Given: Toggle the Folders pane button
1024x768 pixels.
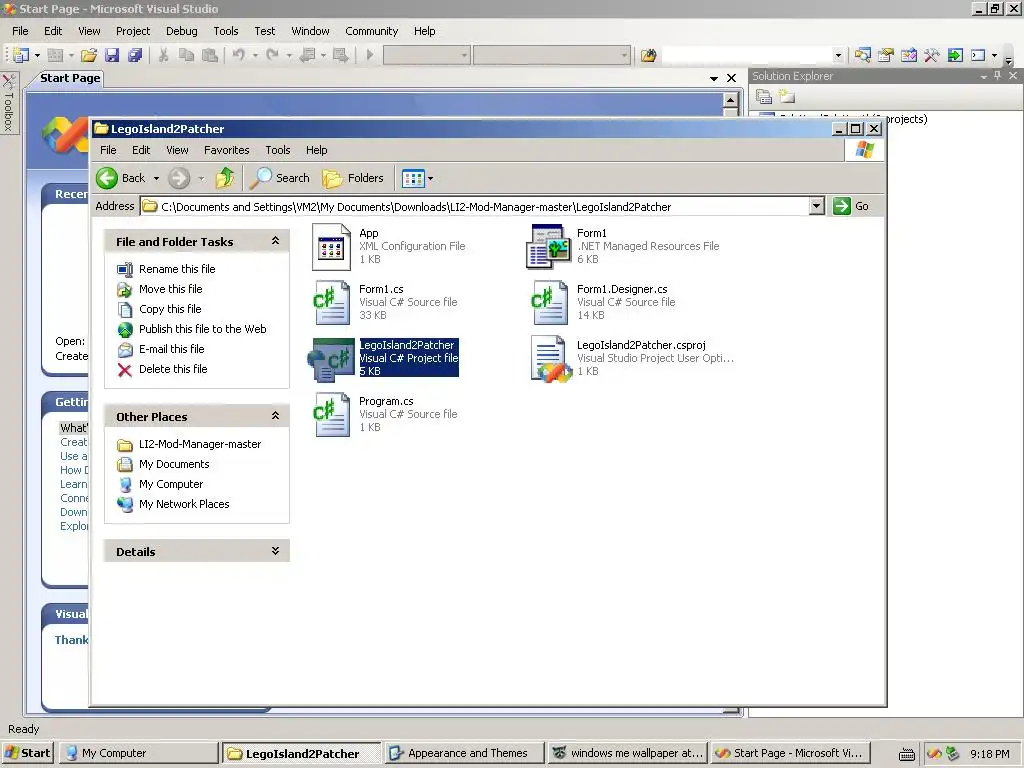Looking at the screenshot, I should pyautogui.click(x=353, y=178).
